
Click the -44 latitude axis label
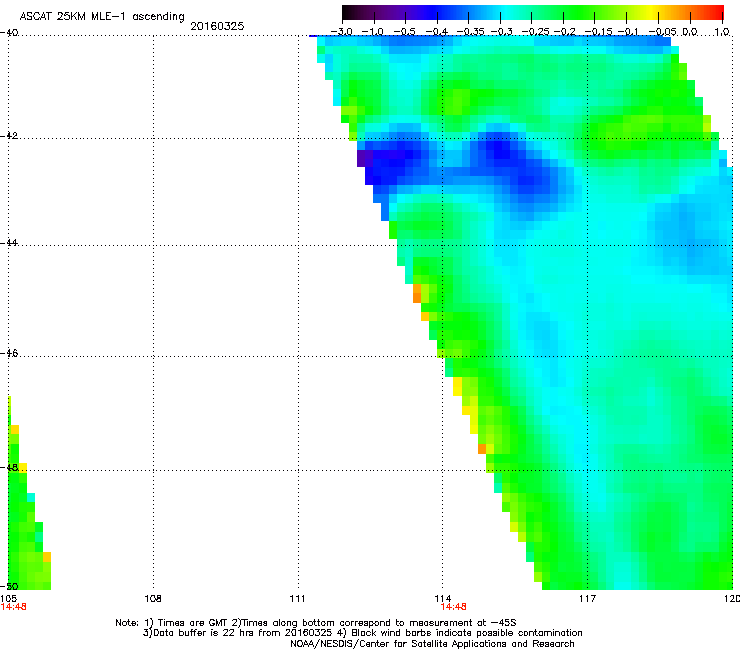(9, 243)
